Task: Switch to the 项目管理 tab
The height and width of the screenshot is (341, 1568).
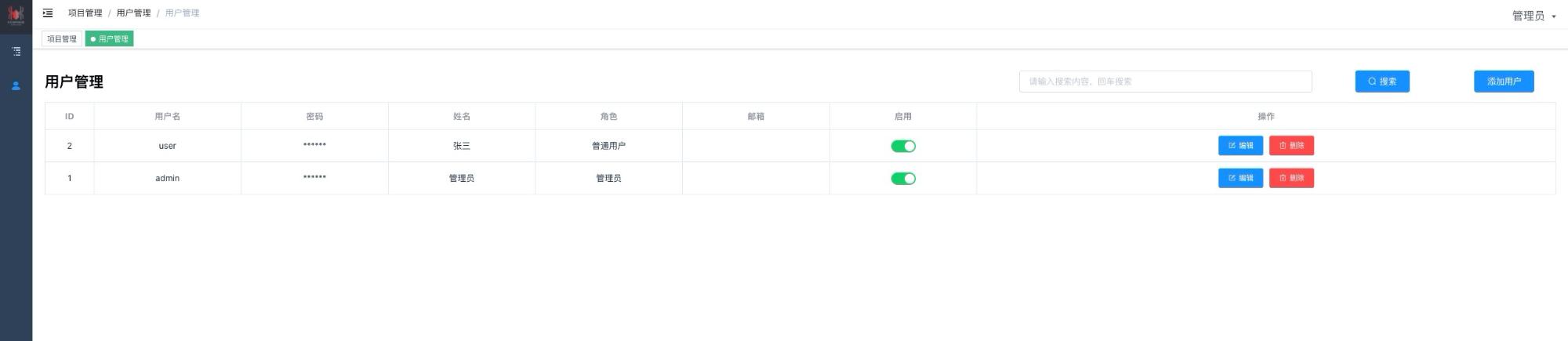Action: [x=62, y=38]
